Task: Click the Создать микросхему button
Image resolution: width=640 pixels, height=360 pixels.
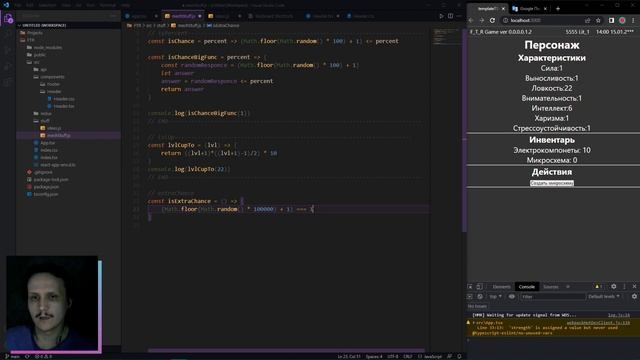Action: coord(552,183)
